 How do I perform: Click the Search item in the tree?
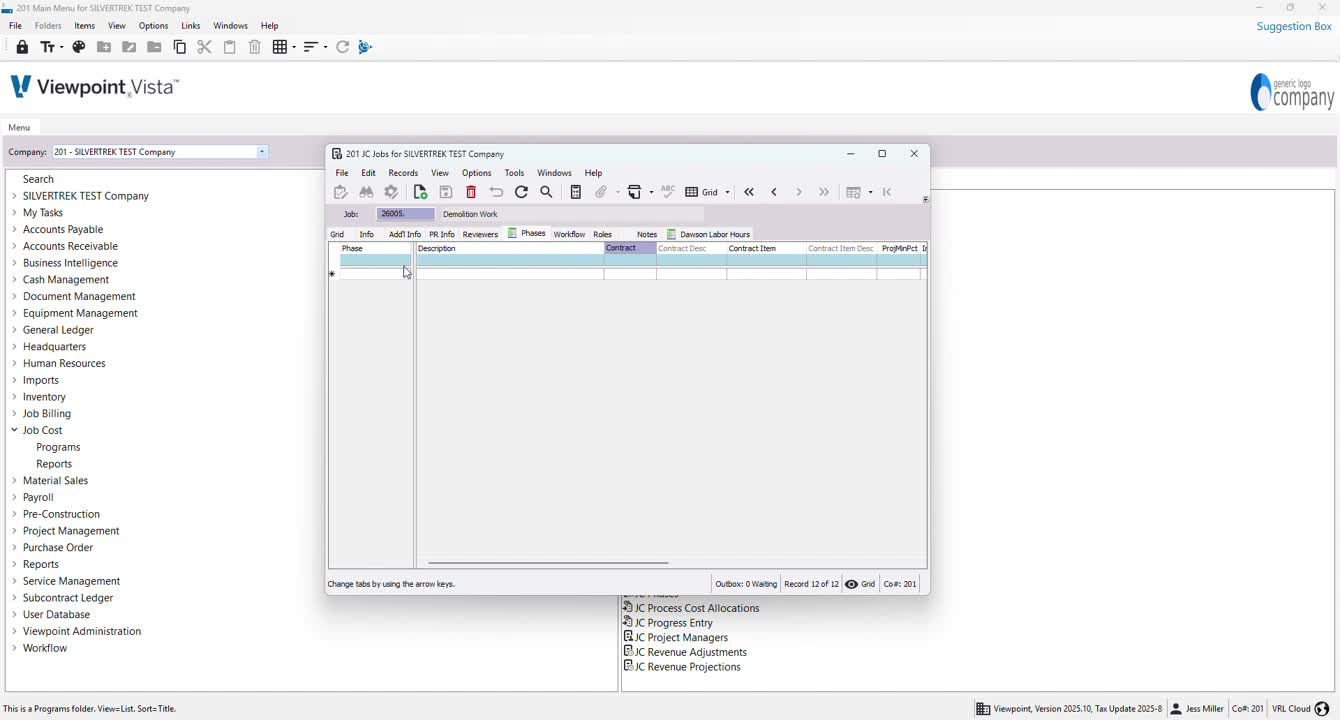[x=38, y=179]
